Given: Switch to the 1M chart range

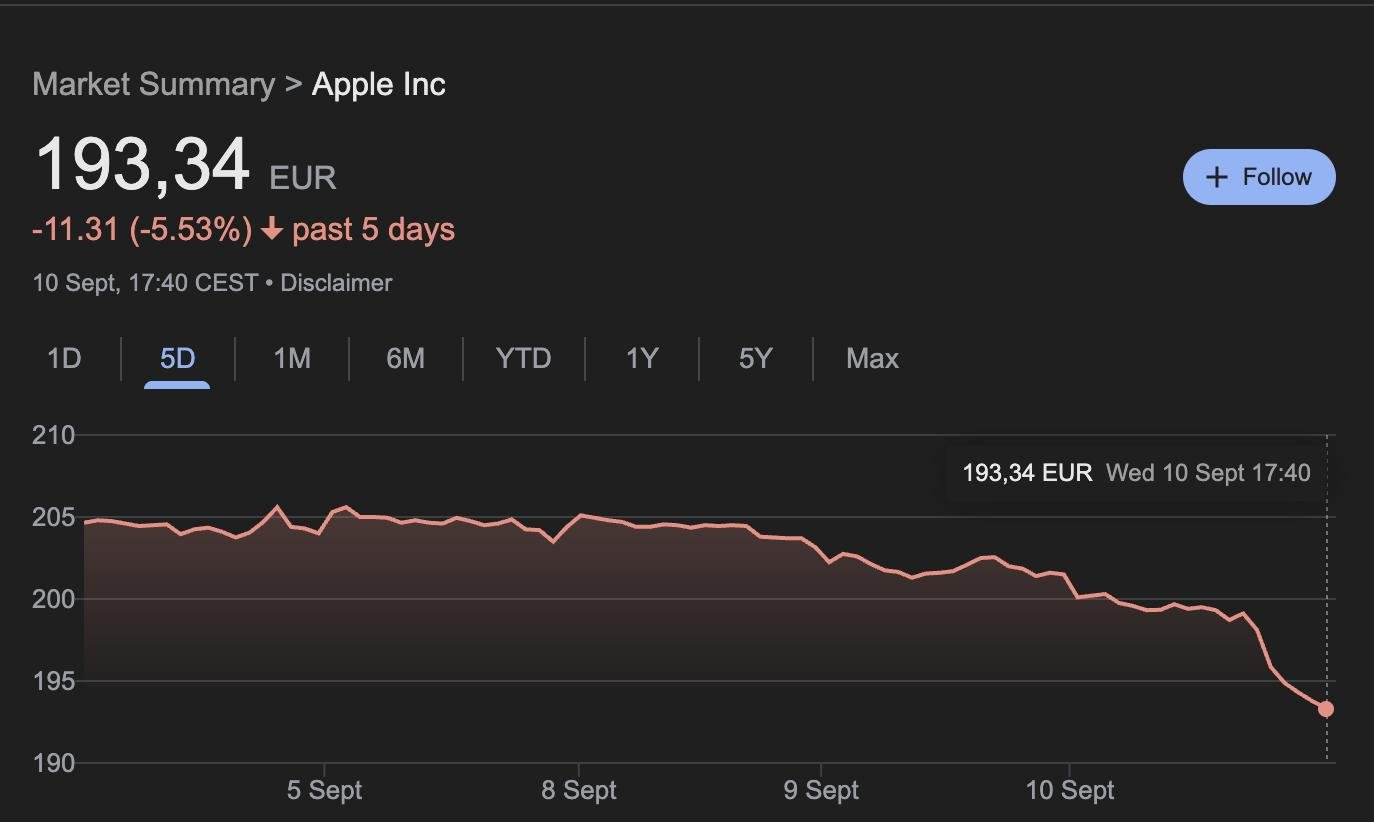Looking at the screenshot, I should tap(292, 359).
